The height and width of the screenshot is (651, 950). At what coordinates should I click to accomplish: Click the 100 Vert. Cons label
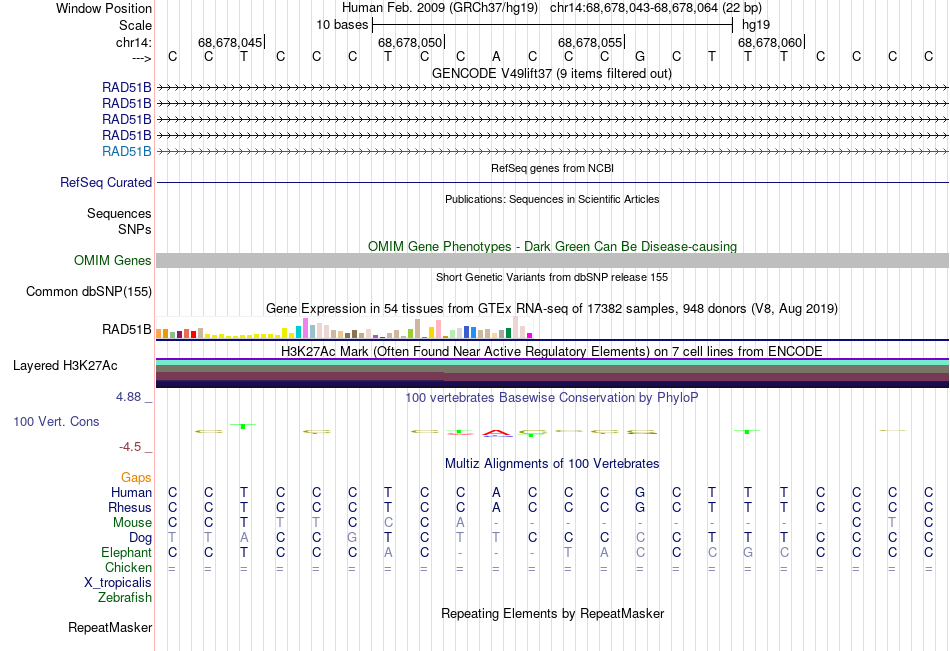(56, 422)
